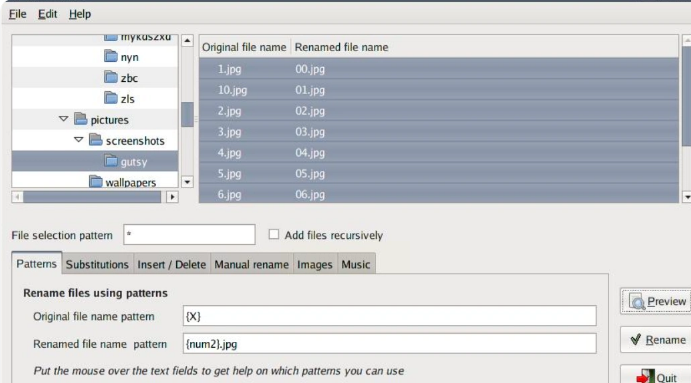The height and width of the screenshot is (383, 691).
Task: Click the pictures folder icon
Action: pos(81,119)
